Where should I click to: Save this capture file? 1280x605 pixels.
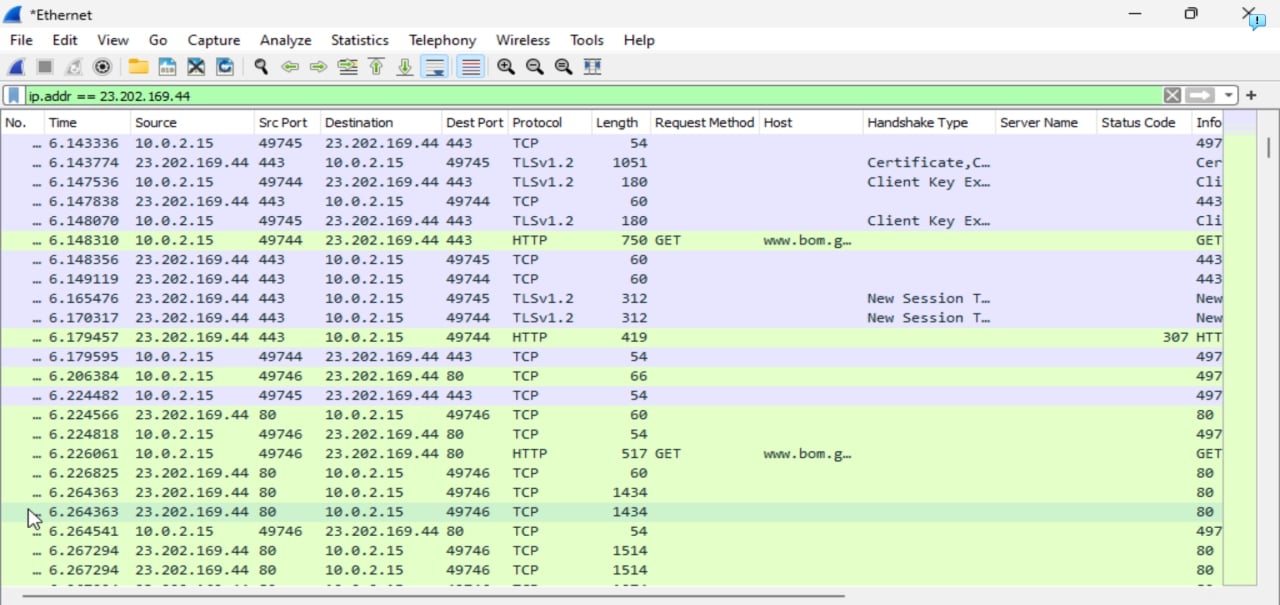click(167, 67)
